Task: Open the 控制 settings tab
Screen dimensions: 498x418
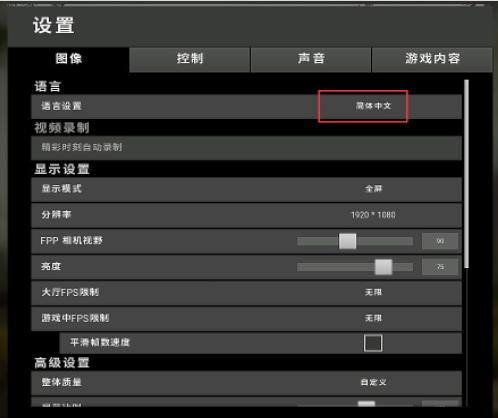Action: [x=190, y=59]
